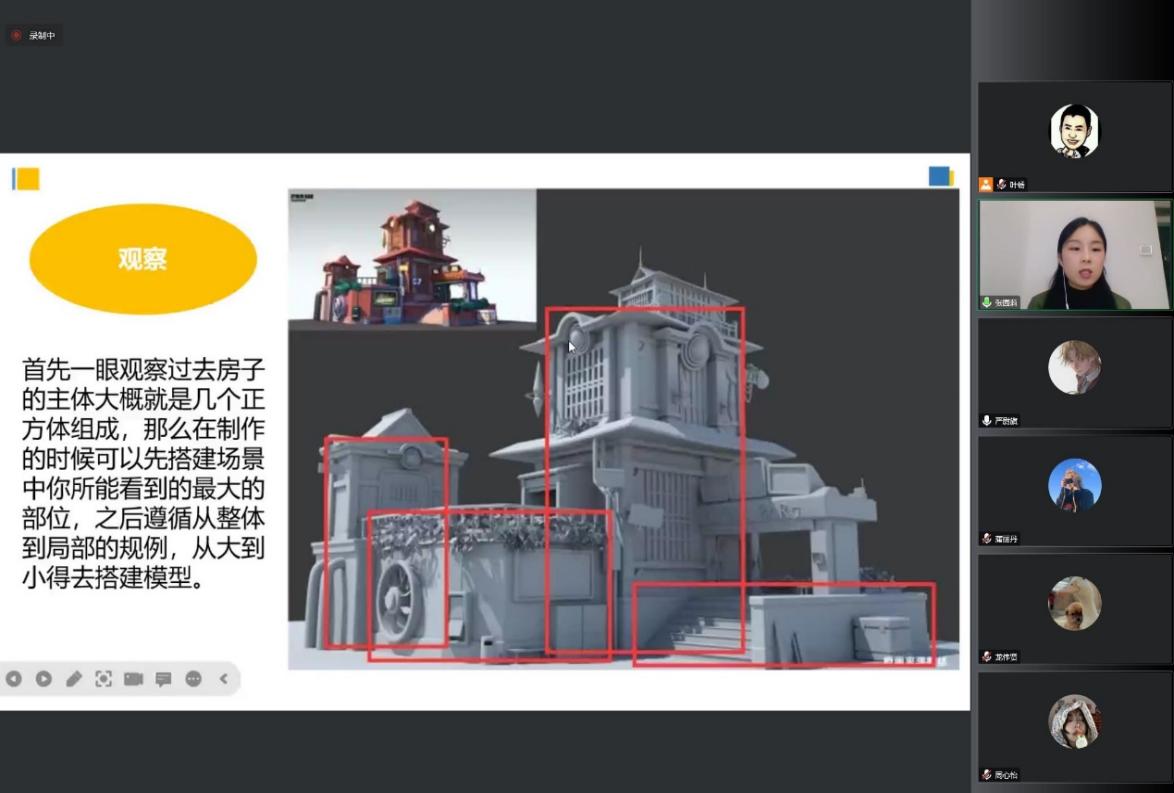Advance the slide with the play arrow button
The width and height of the screenshot is (1174, 793).
tap(44, 679)
